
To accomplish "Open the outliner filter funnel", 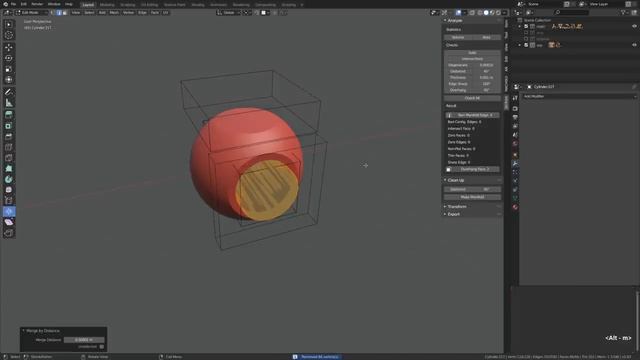I will pos(623,13).
